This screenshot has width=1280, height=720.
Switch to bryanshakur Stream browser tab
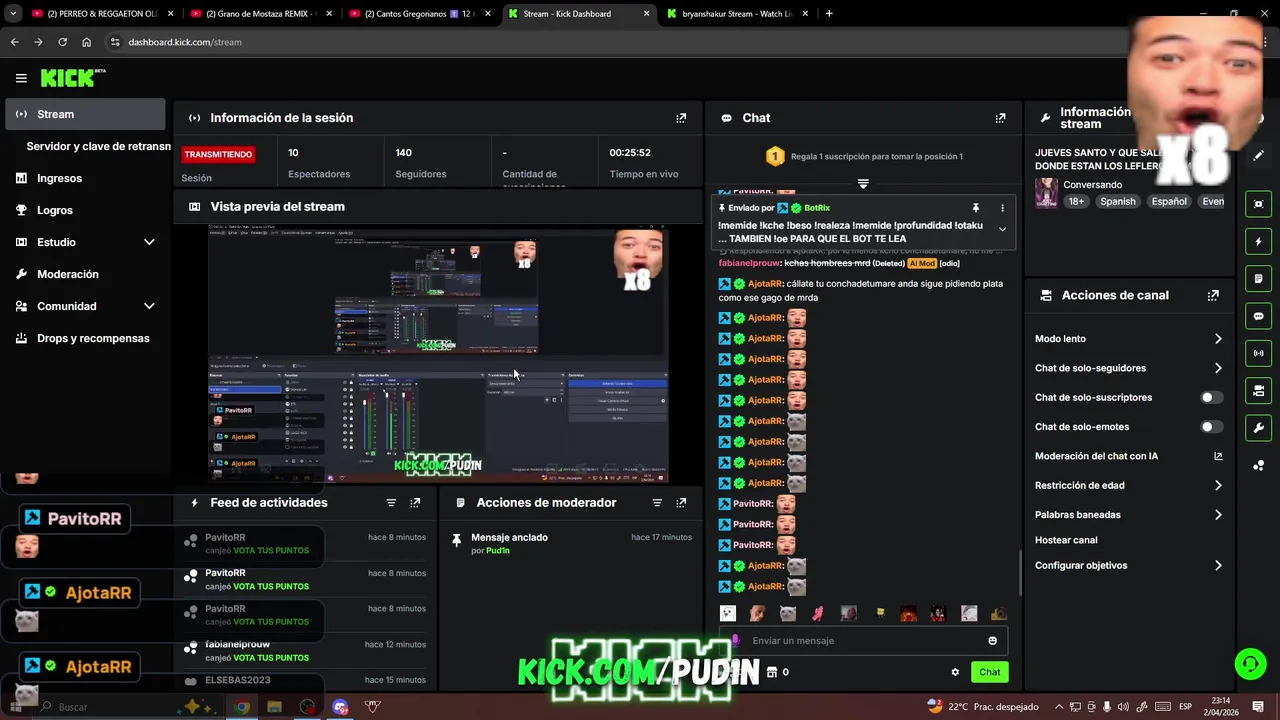click(736, 14)
